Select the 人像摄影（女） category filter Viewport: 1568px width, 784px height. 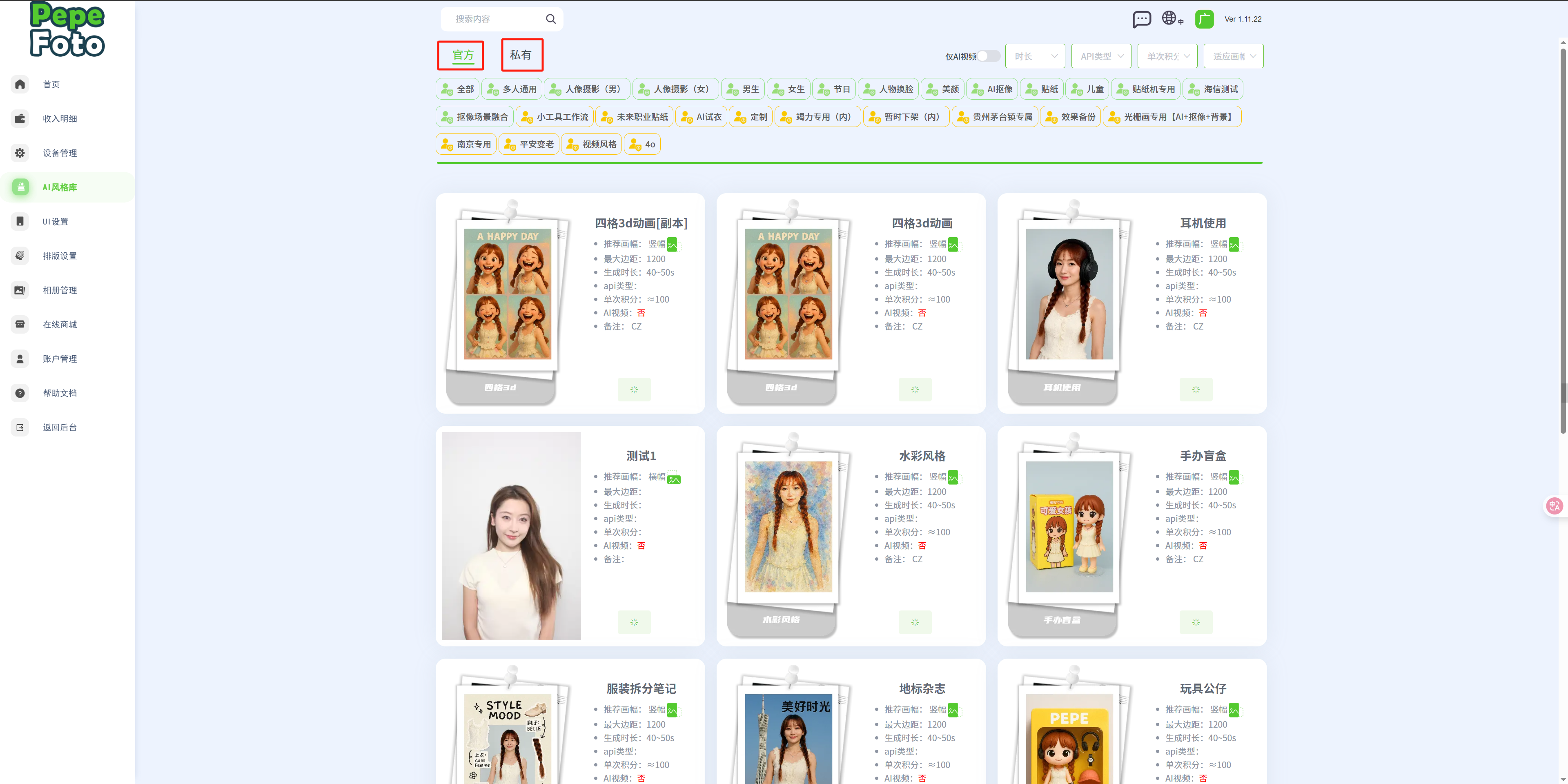coord(676,89)
